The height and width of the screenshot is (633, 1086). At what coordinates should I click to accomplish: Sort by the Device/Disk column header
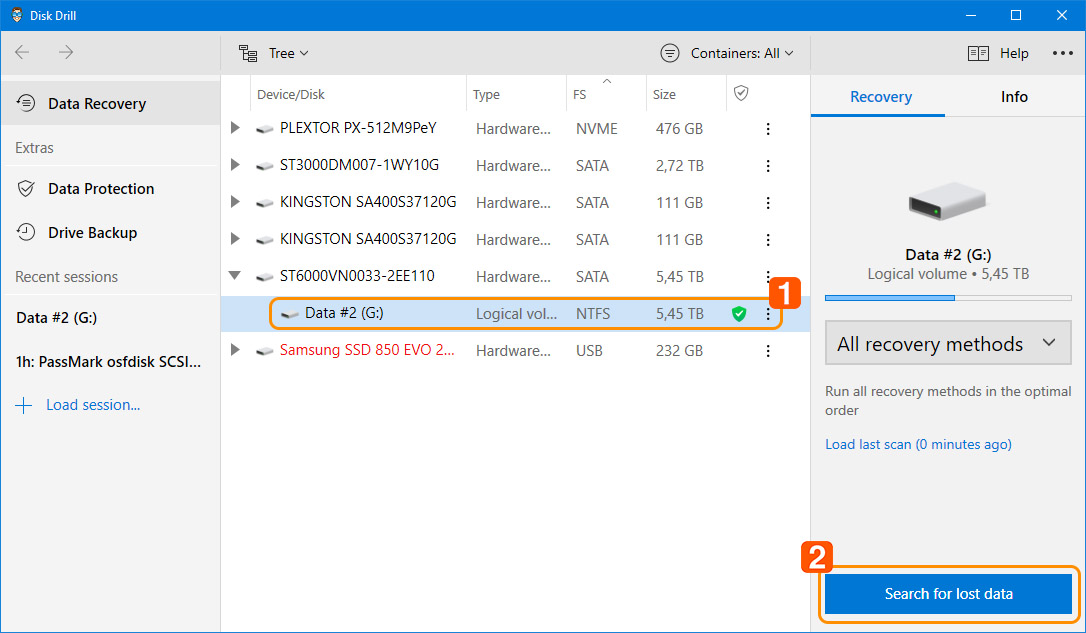click(290, 94)
